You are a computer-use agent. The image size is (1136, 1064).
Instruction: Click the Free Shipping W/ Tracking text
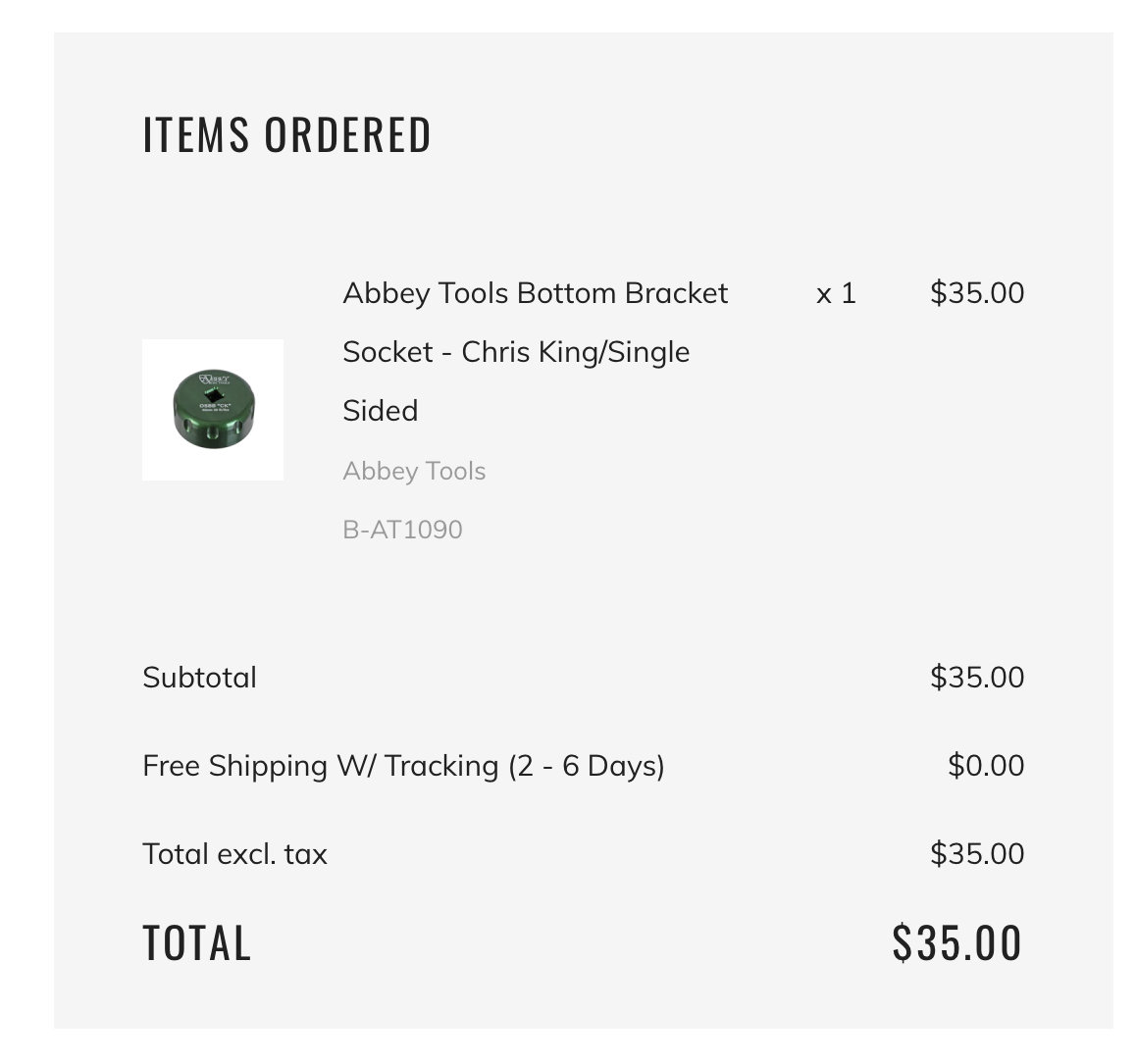coord(320,766)
